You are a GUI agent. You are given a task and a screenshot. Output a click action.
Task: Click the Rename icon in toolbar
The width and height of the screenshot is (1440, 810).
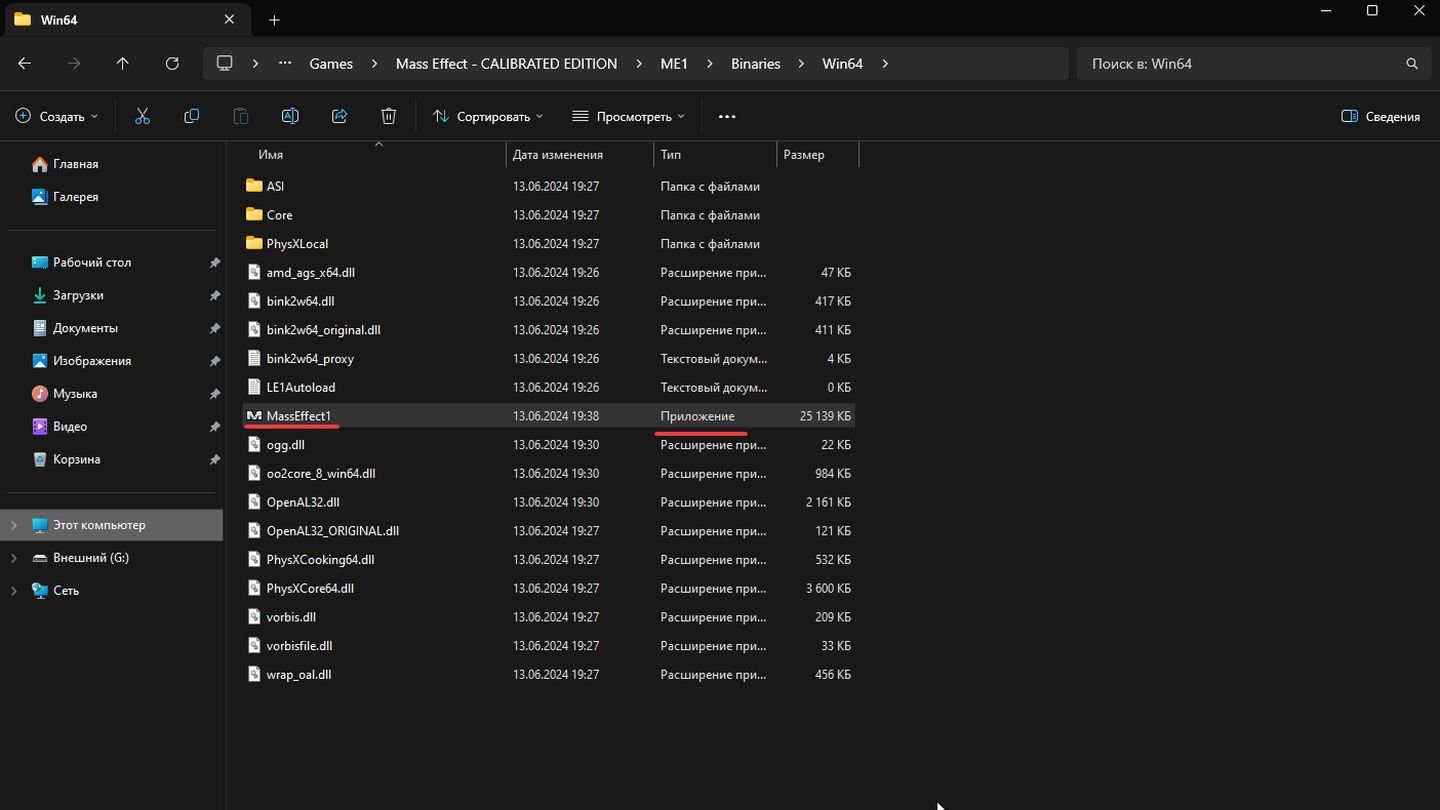[x=290, y=116]
